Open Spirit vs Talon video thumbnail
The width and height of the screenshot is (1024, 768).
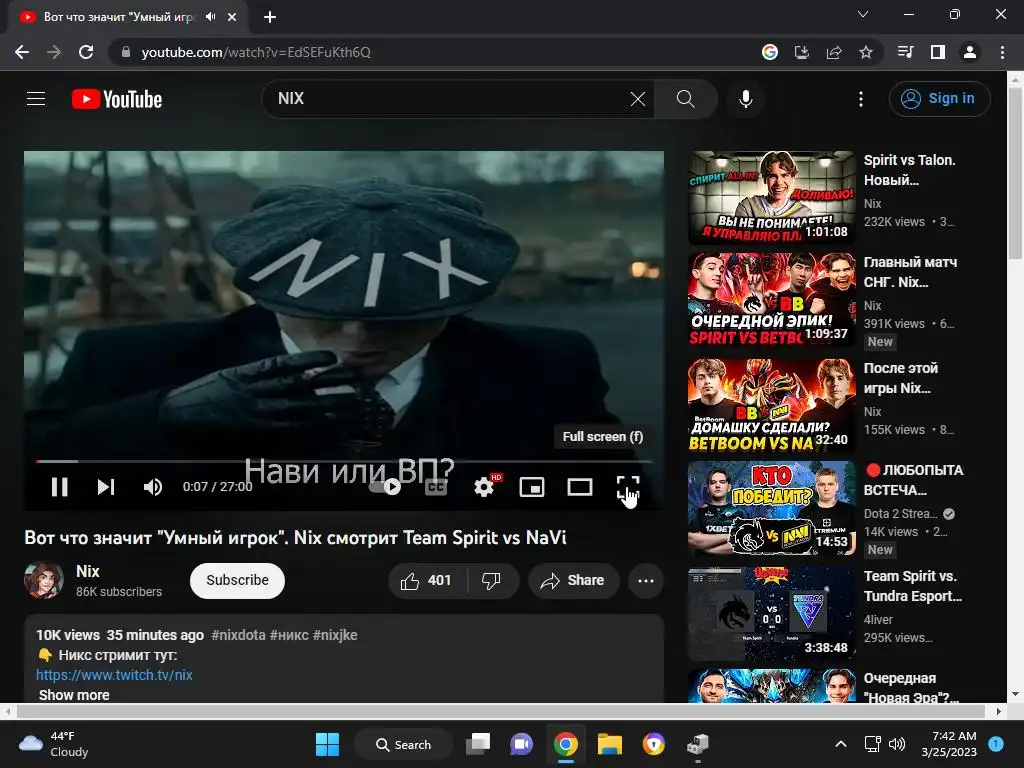[772, 198]
